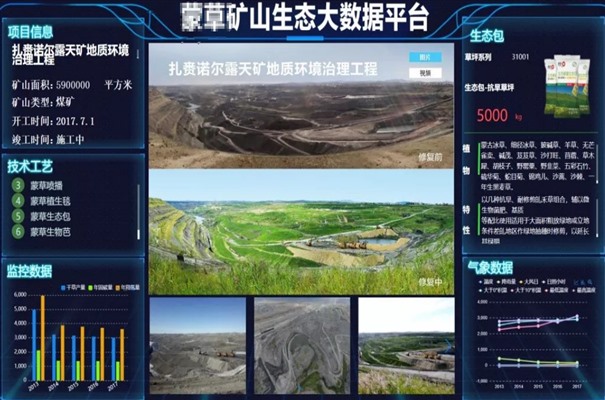This screenshot has height=400, width=605.
Task: Open the 蒙草生物笆 technique entry
Action: 51,232
